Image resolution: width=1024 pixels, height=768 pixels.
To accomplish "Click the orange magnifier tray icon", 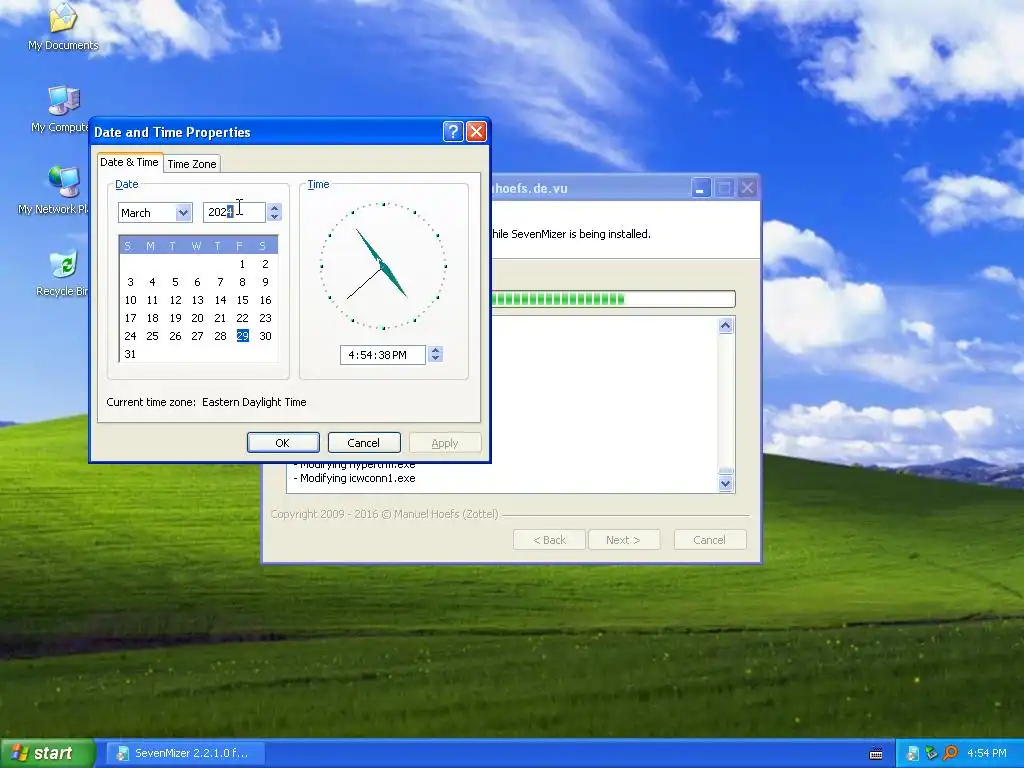I will [950, 753].
